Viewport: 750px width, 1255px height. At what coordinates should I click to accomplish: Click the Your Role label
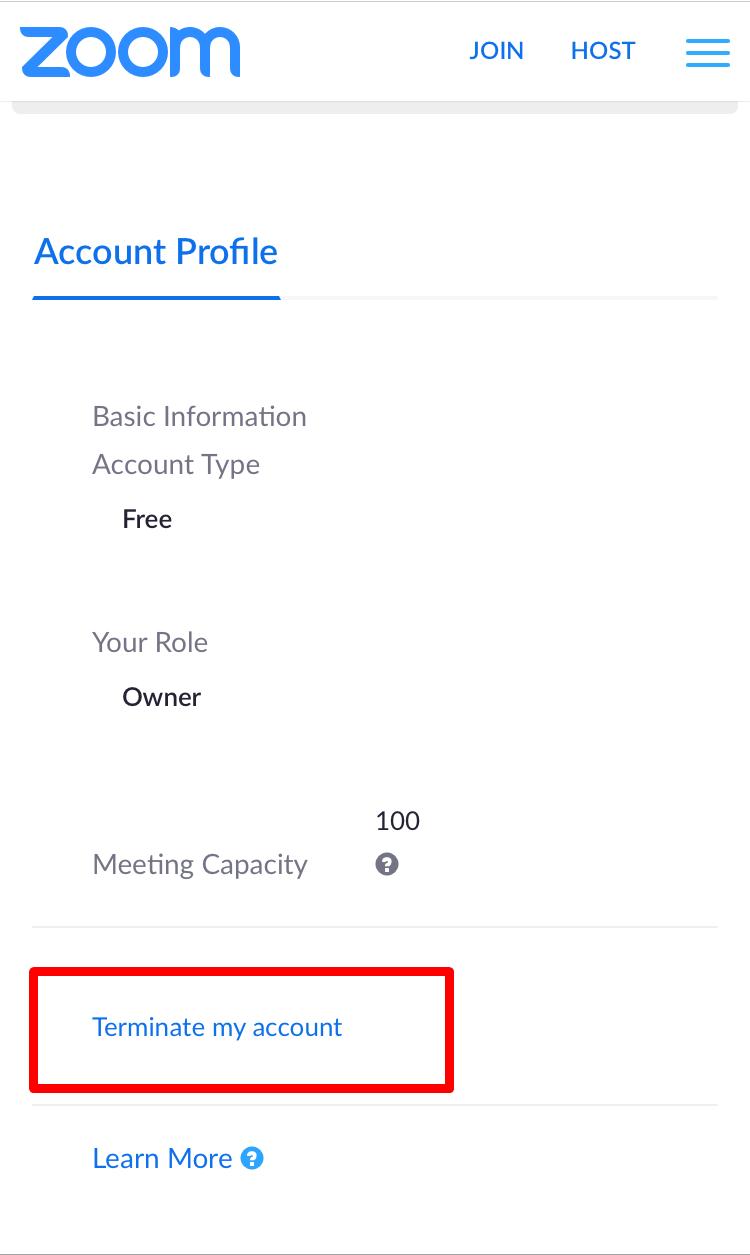click(x=150, y=642)
